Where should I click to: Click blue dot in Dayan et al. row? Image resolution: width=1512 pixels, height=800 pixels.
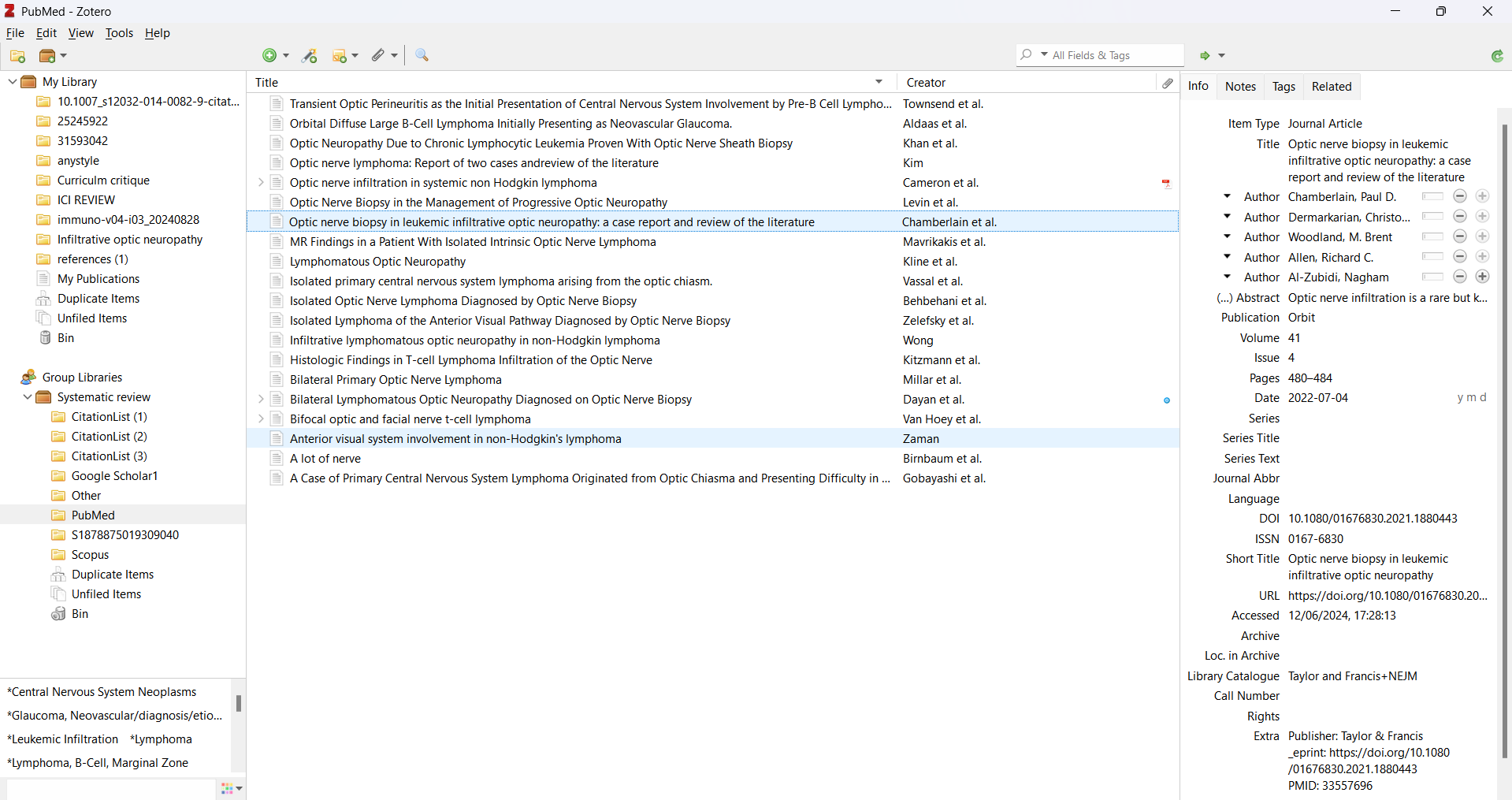point(1167,400)
